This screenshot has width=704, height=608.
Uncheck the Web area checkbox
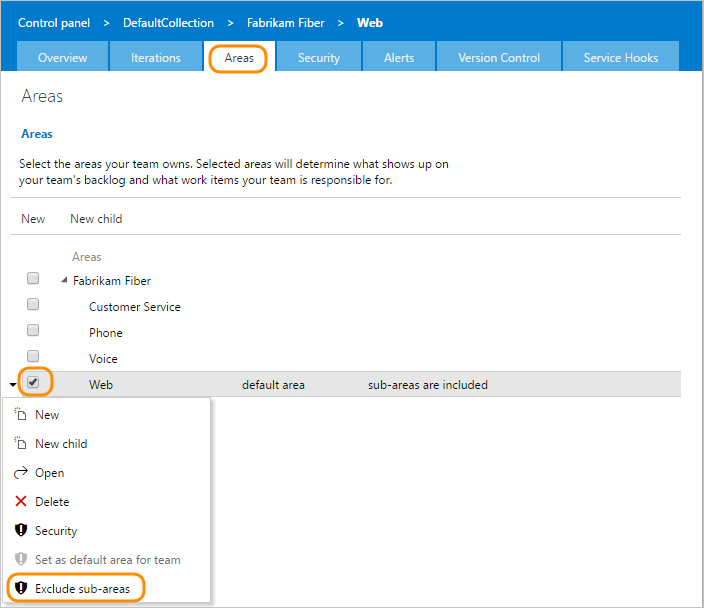click(33, 382)
